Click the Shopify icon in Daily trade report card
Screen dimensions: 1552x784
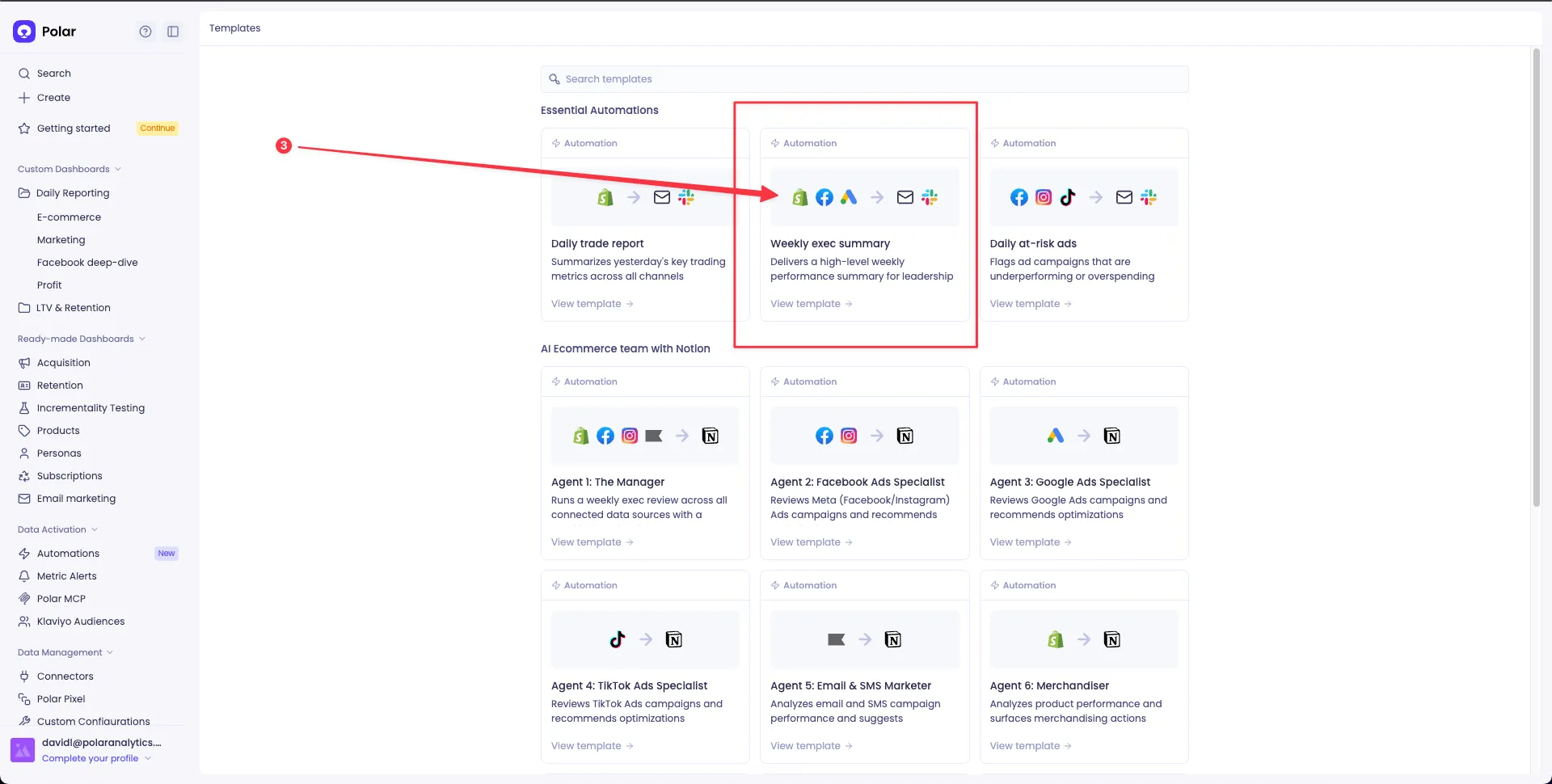605,197
